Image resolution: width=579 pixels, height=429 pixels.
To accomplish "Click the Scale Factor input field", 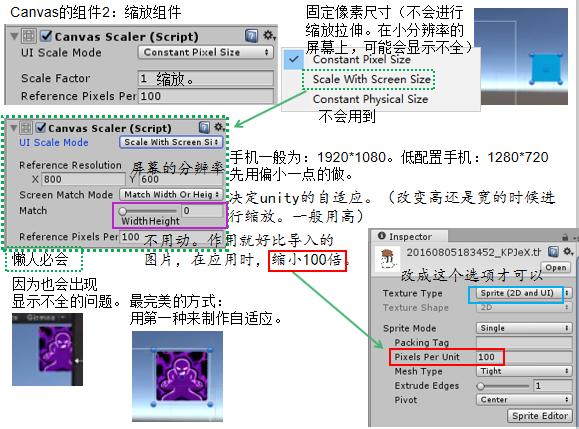I will pyautogui.click(x=206, y=78).
